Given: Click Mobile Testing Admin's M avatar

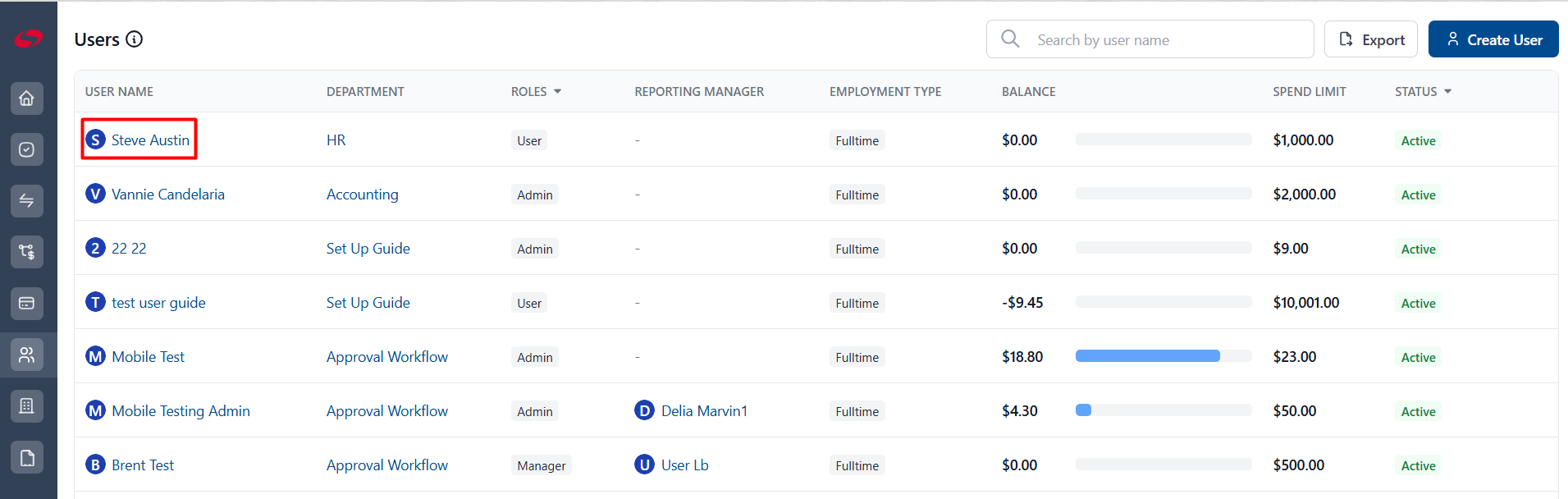Looking at the screenshot, I should click(x=96, y=410).
